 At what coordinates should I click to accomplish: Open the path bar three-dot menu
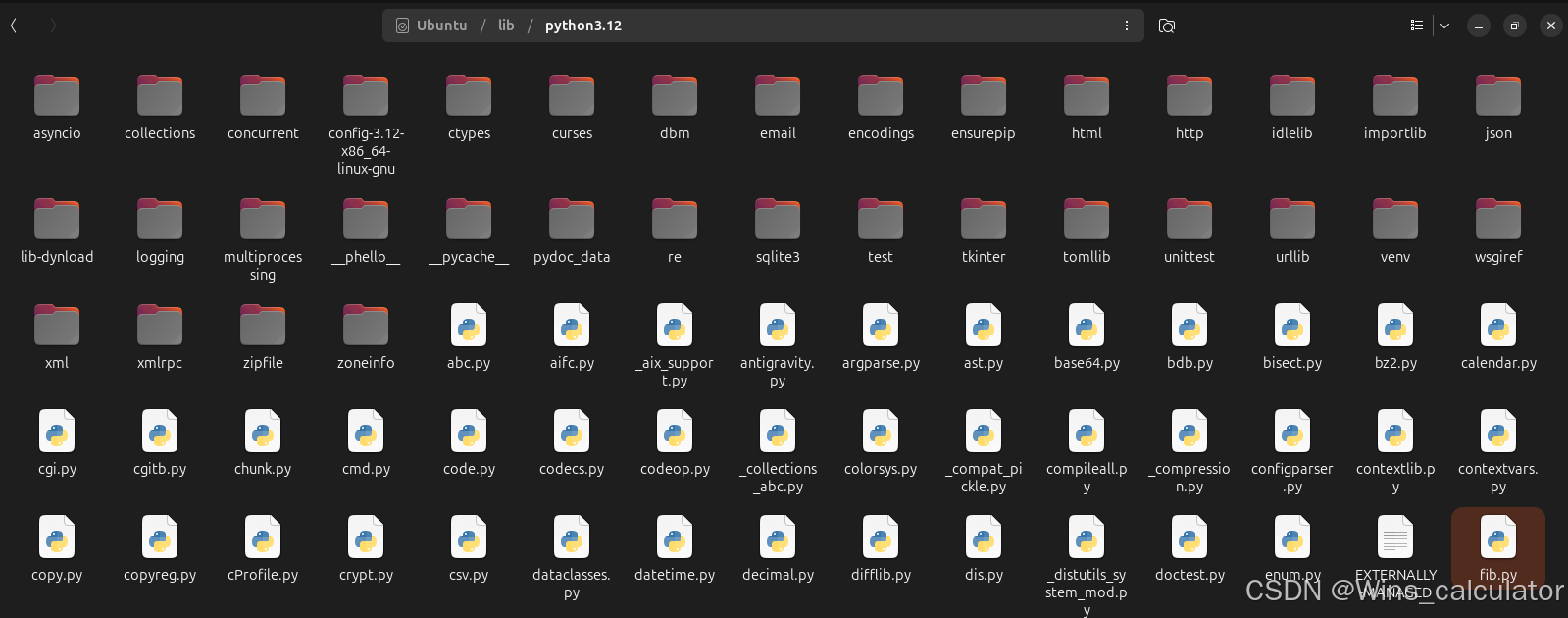[x=1127, y=26]
